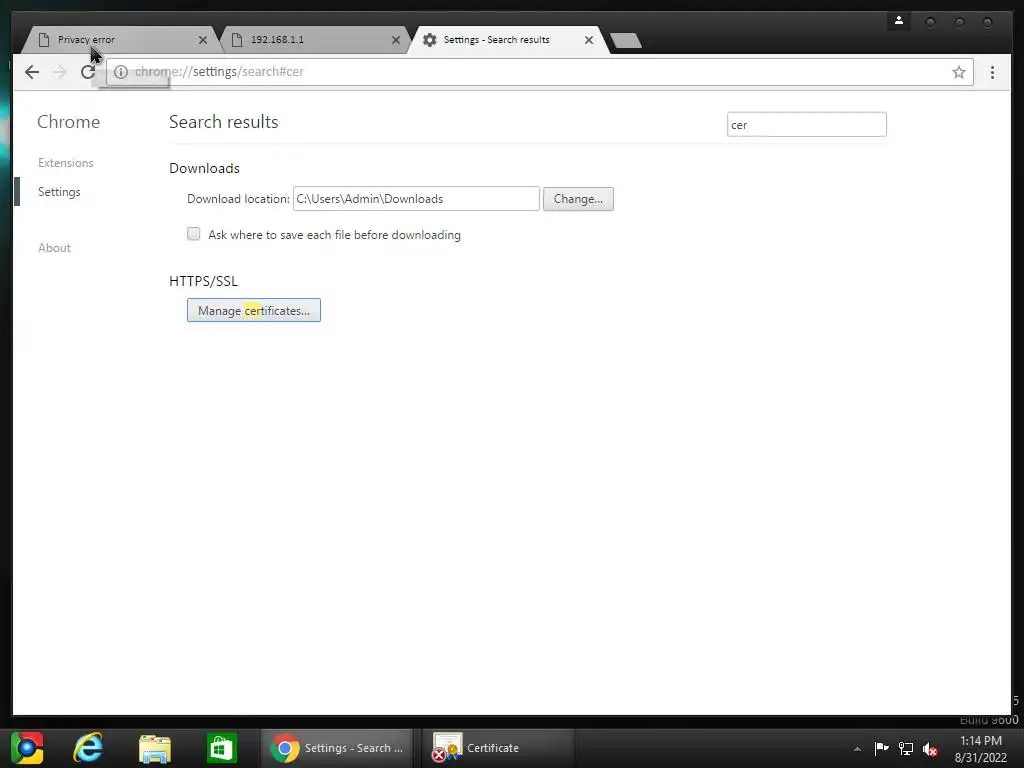Focus the settings search box containing cer
Screen dimensions: 1024x768
[807, 125]
